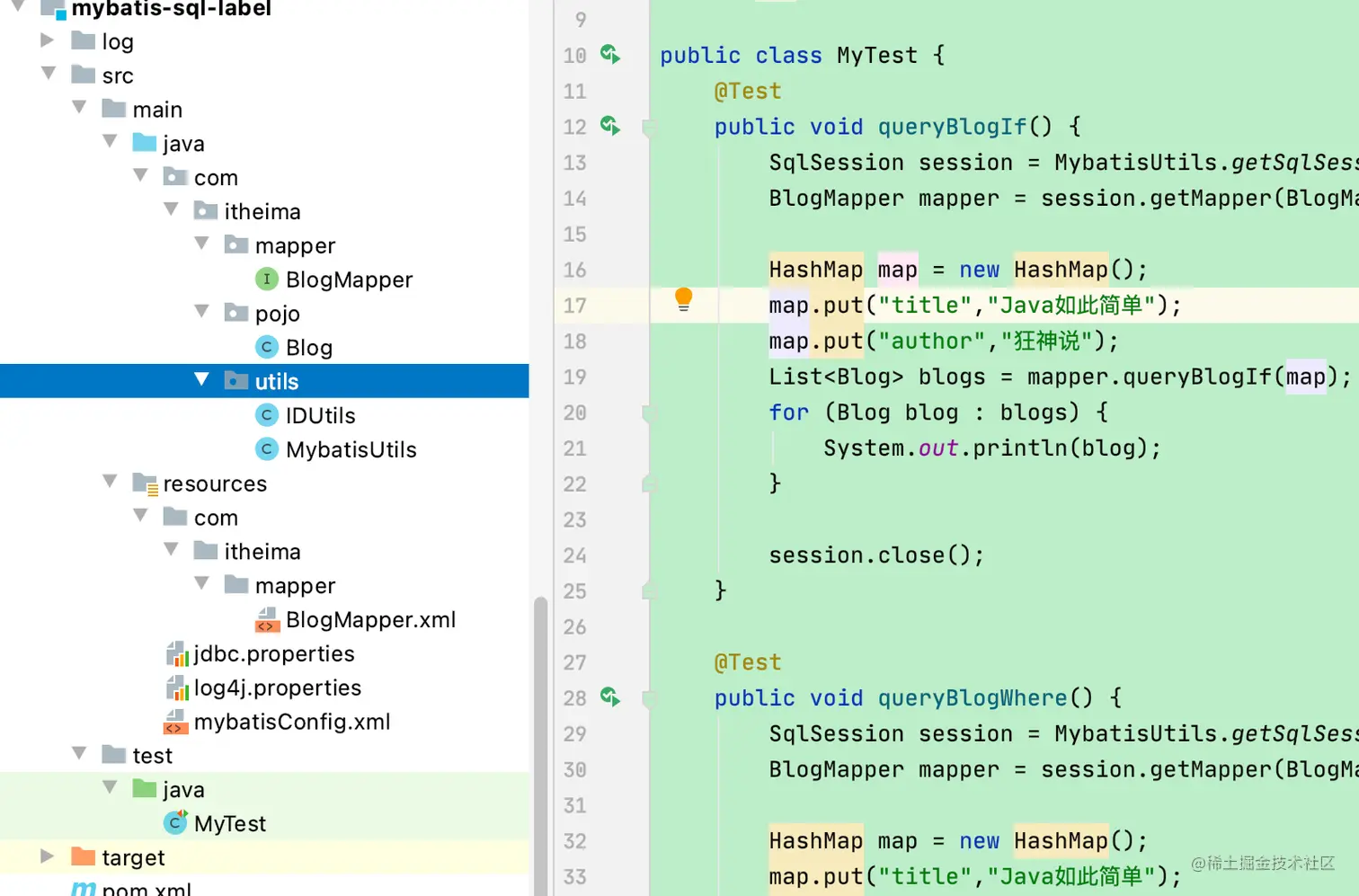The width and height of the screenshot is (1359, 896).
Task: Fold the queryBlogWhere method on line 28
Action: (649, 698)
